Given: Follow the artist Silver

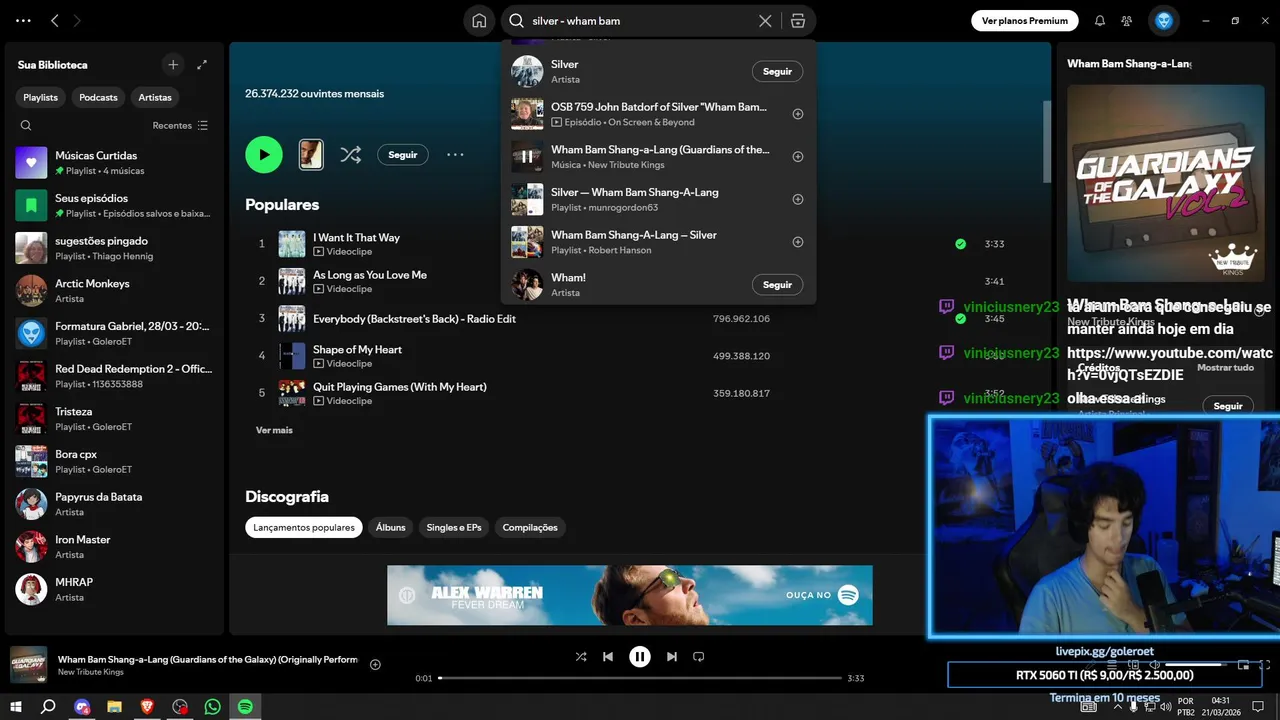Looking at the screenshot, I should [x=777, y=71].
